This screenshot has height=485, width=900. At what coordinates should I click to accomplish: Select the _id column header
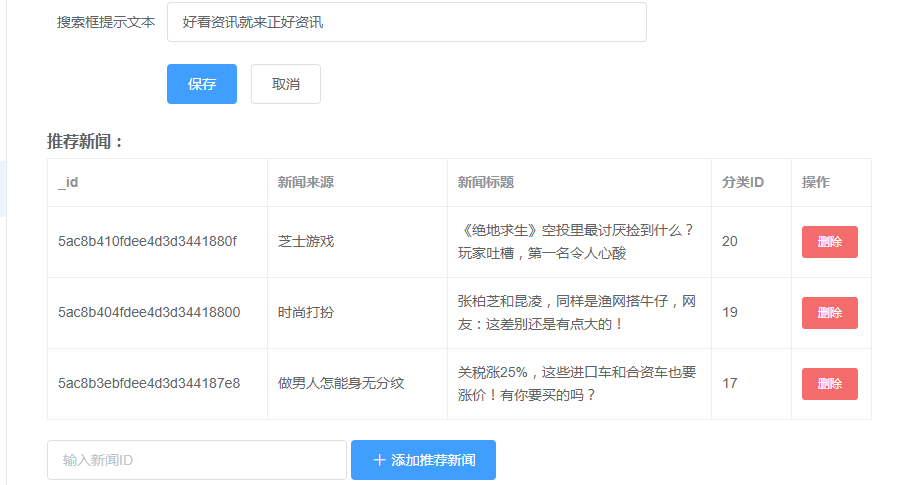[157, 183]
